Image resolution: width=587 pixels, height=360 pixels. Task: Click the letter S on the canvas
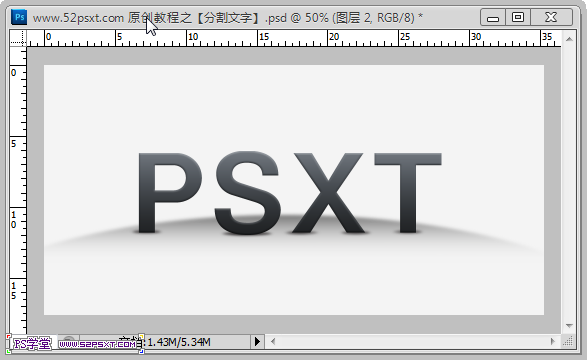247,193
